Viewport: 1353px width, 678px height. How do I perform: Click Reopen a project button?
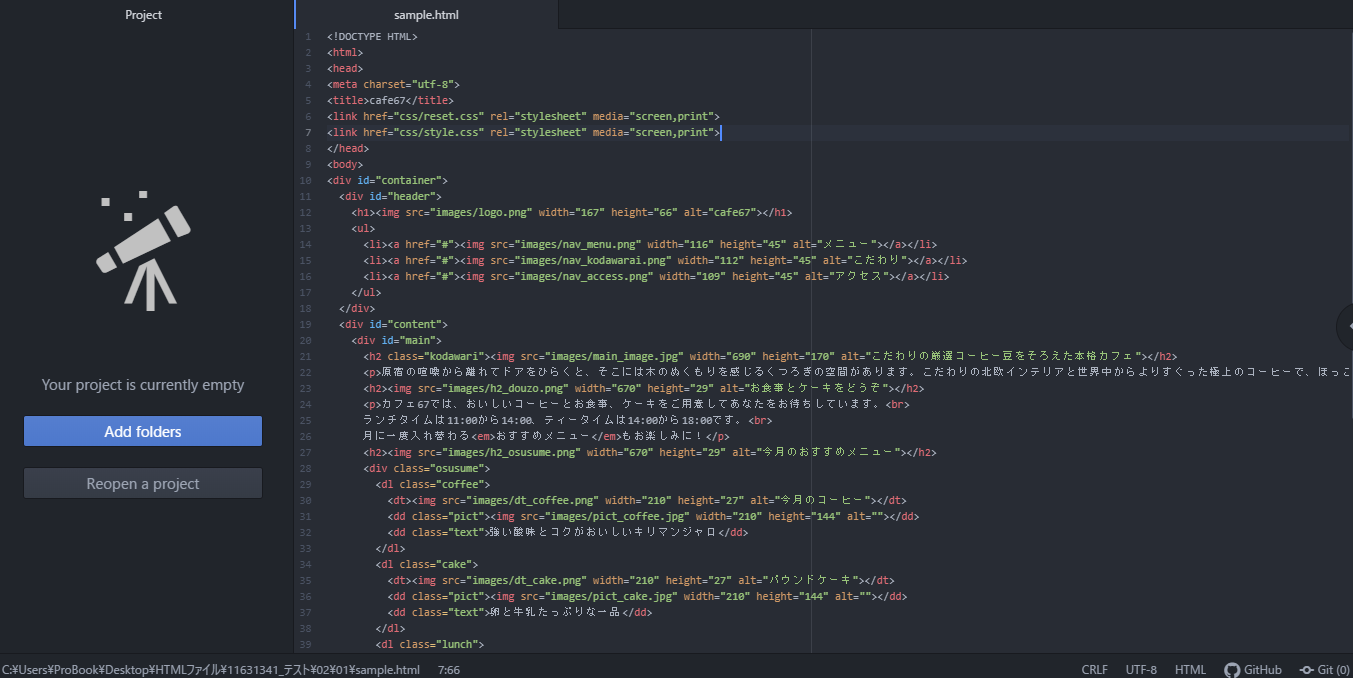pyautogui.click(x=143, y=484)
